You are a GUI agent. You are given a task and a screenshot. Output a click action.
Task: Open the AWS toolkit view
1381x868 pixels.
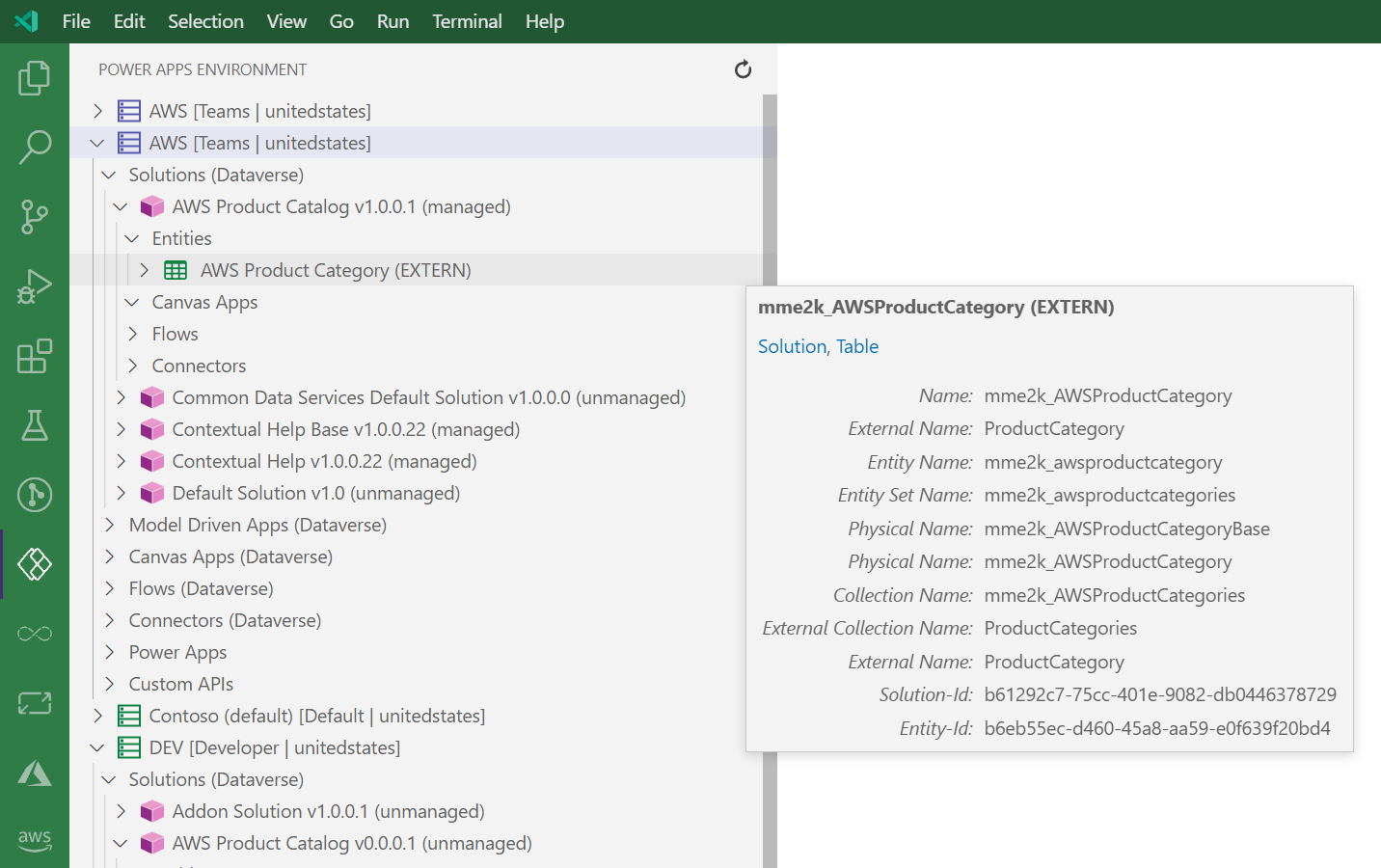click(x=35, y=840)
